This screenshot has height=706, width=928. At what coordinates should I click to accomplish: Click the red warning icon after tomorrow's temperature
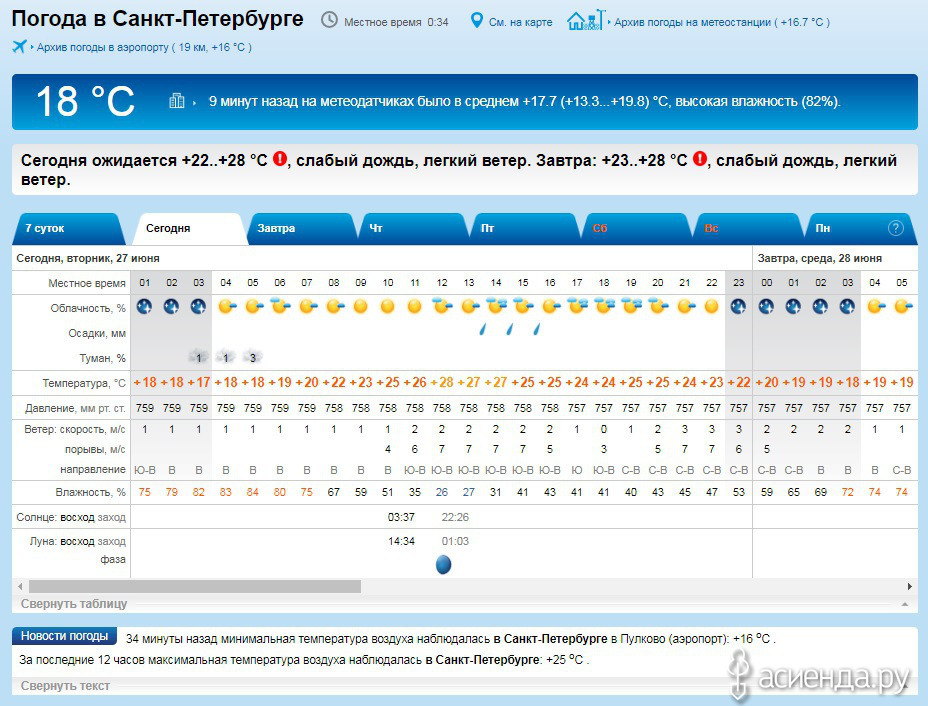pyautogui.click(x=700, y=159)
